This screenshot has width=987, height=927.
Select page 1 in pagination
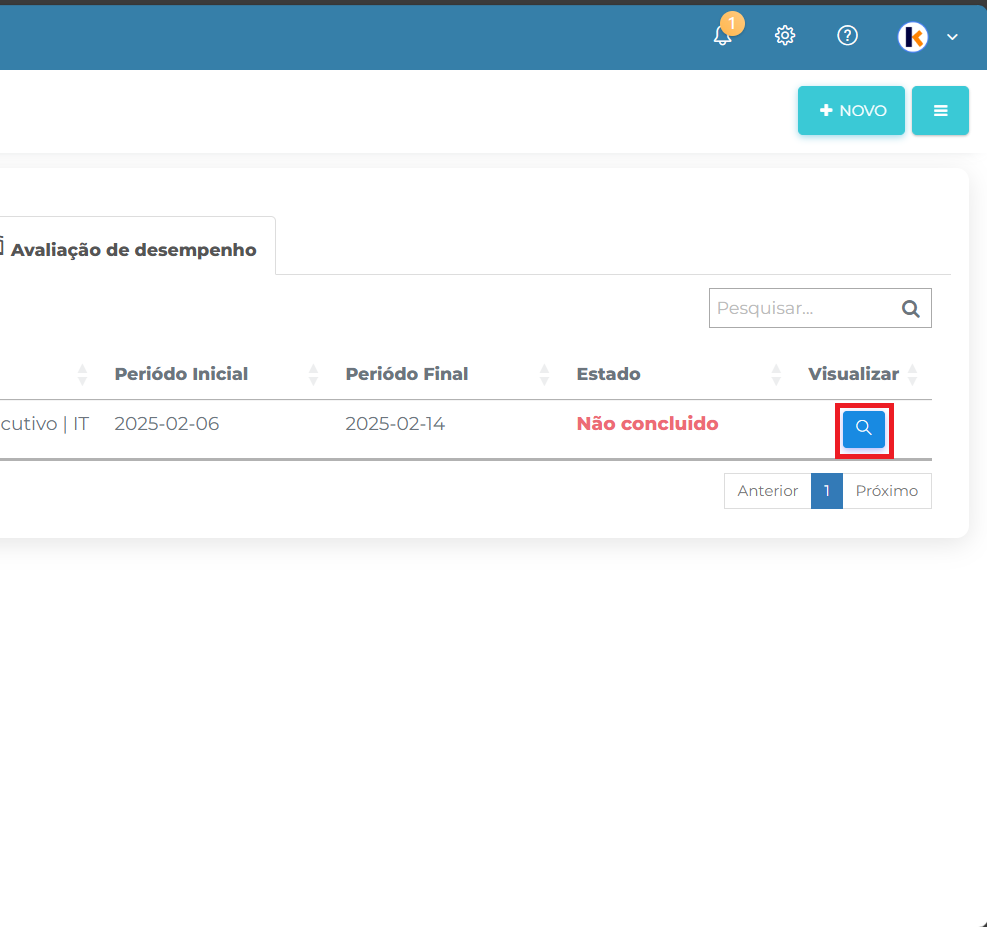point(826,491)
